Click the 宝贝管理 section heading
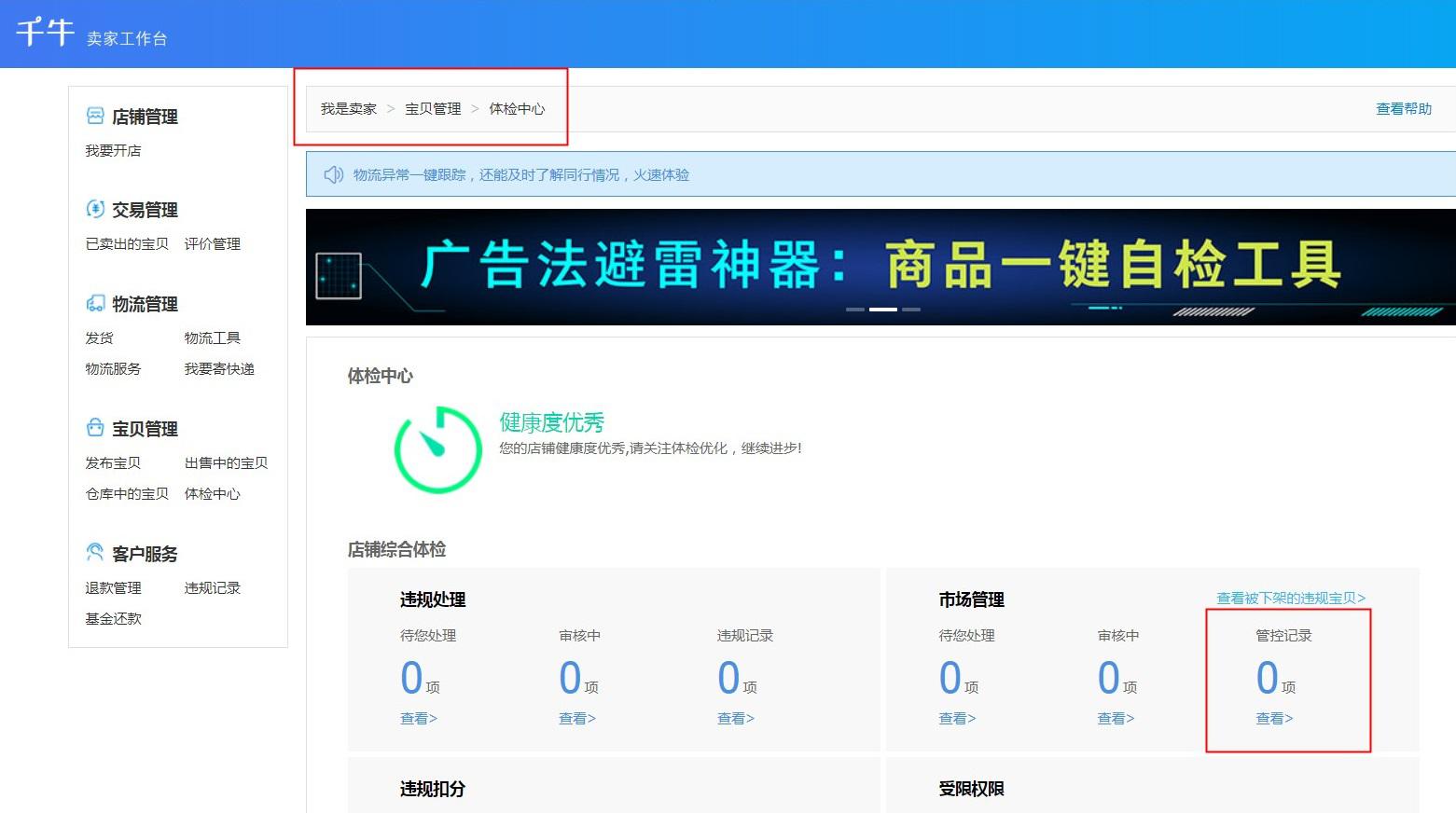This screenshot has height=813, width=1456. tap(145, 429)
